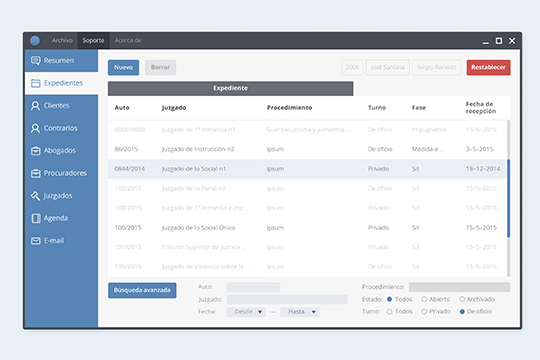540x360 pixels.
Task: Open the Acerca de menu
Action: click(128, 40)
